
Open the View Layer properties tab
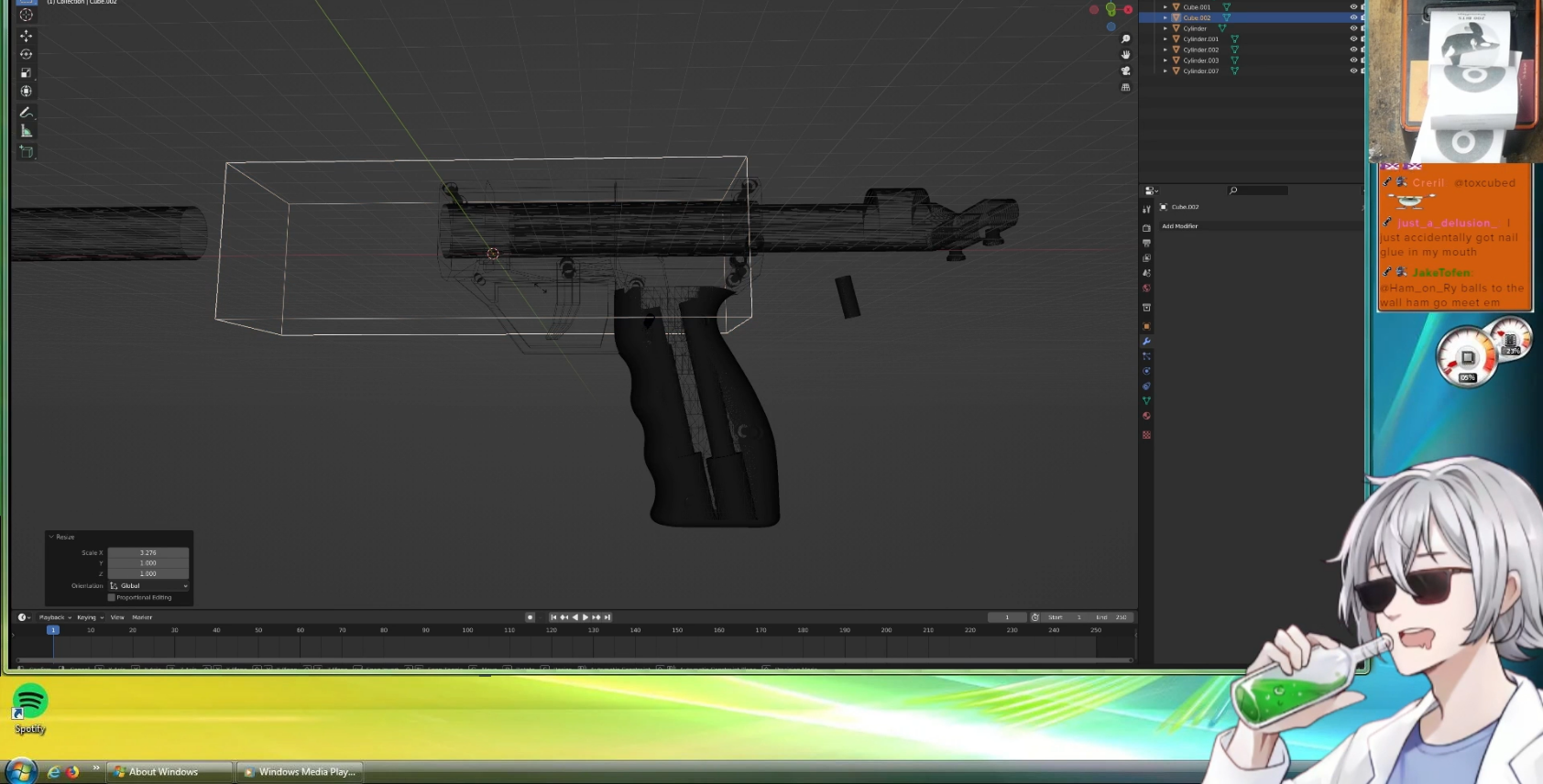coord(1146,258)
